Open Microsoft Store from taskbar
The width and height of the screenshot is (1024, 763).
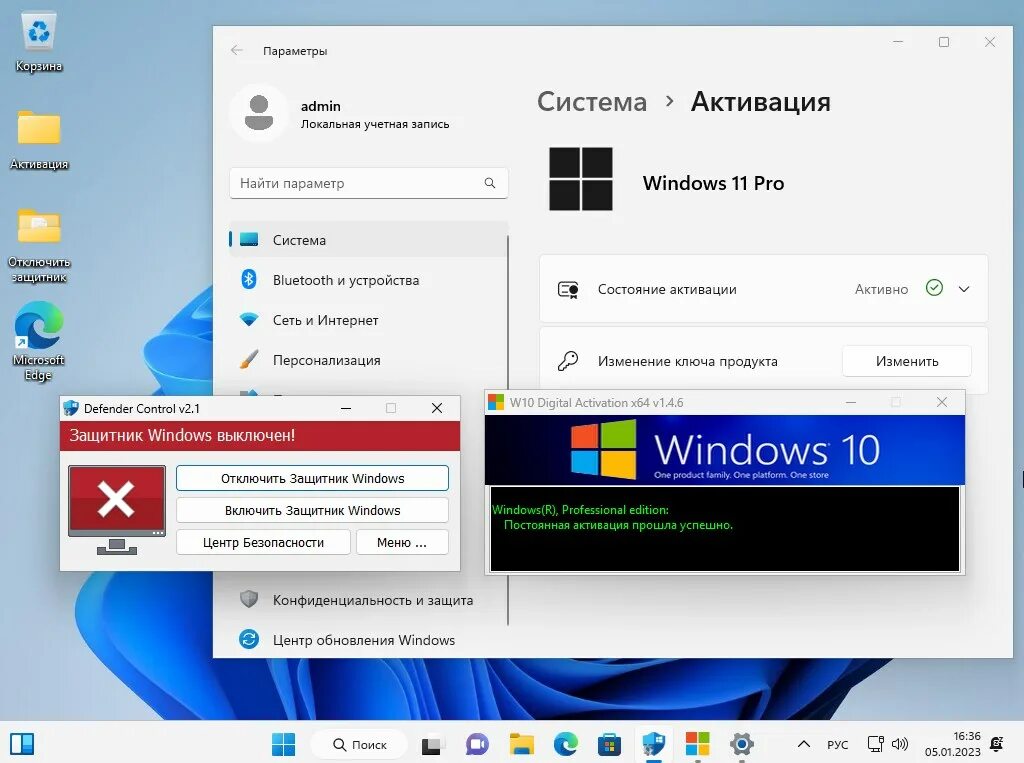(609, 744)
